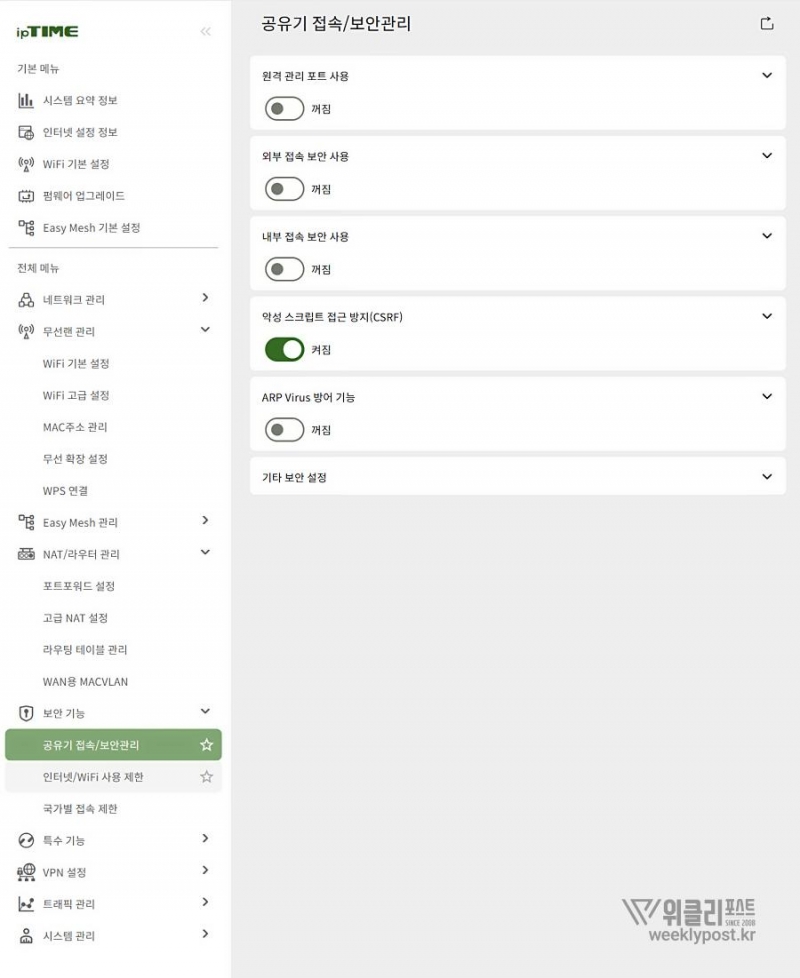Expand the 내부 접속 보안 사용 panel chevron

pos(767,236)
